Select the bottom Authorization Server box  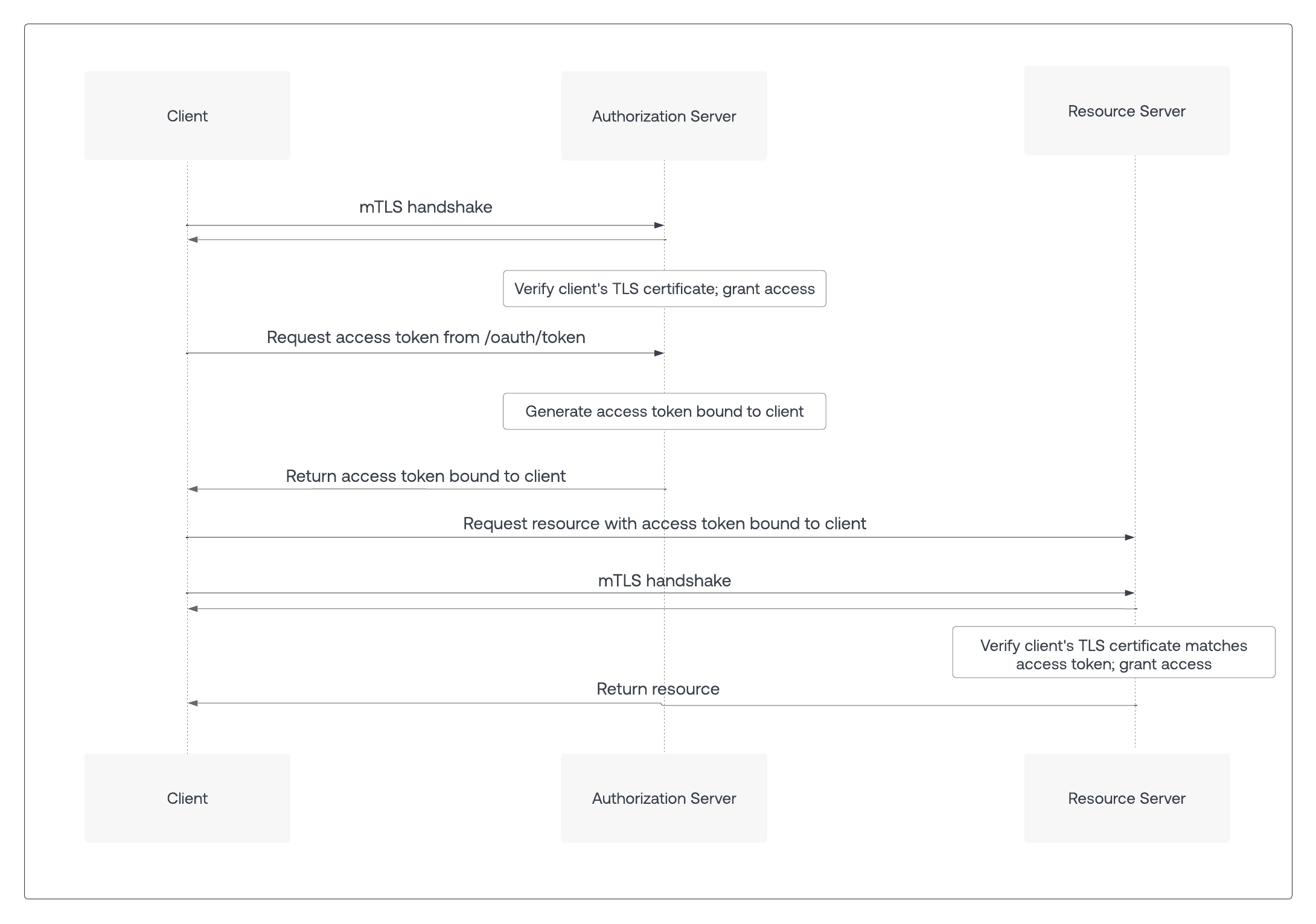(664, 798)
